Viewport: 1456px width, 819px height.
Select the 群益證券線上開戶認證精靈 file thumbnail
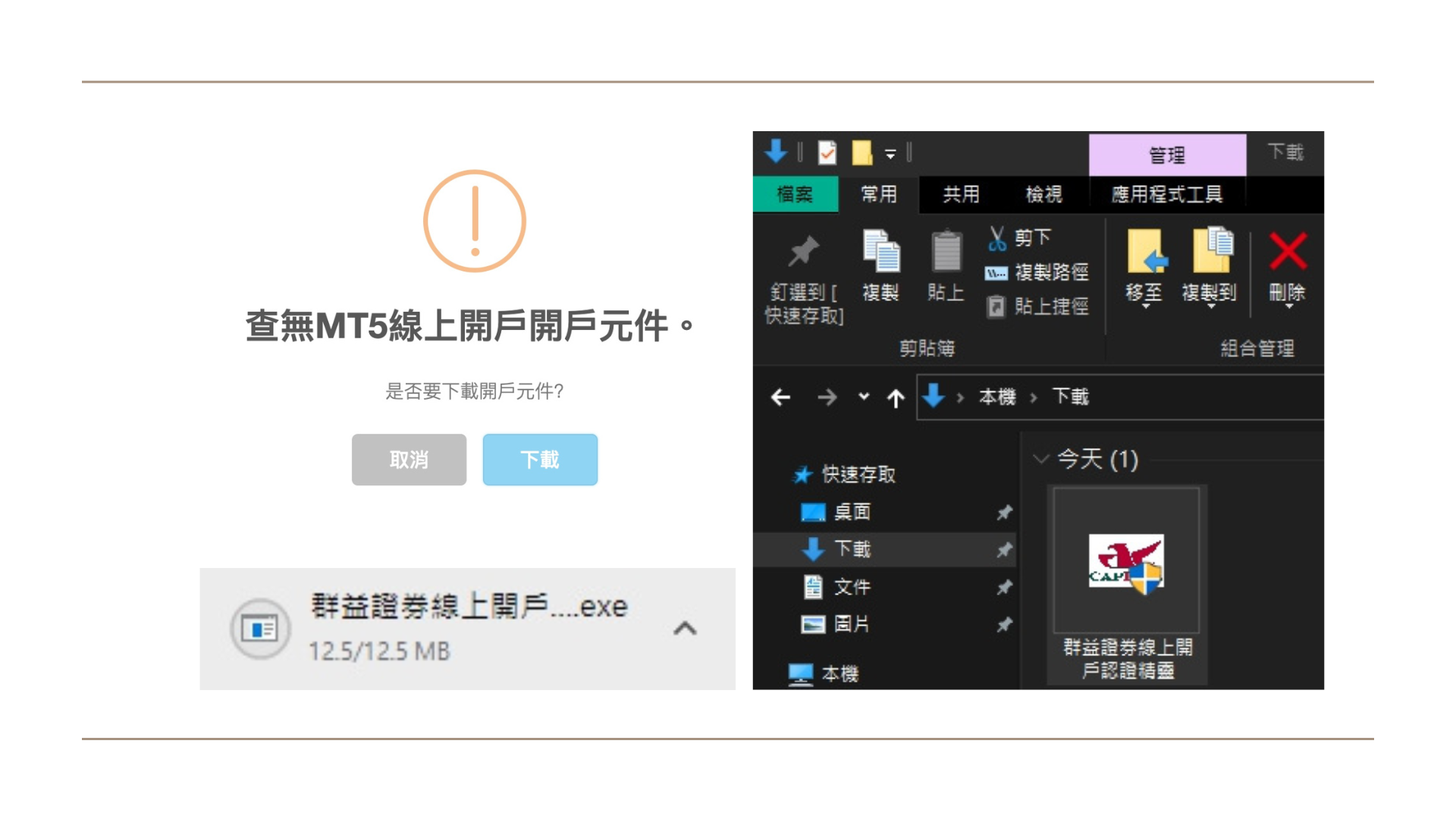(x=1126, y=561)
